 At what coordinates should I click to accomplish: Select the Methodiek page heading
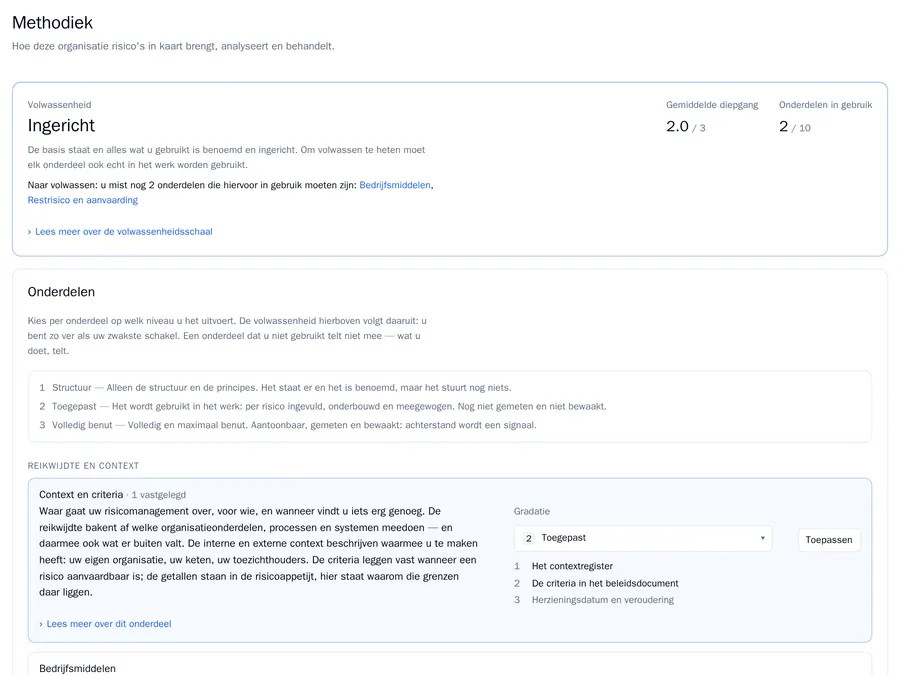(x=52, y=22)
